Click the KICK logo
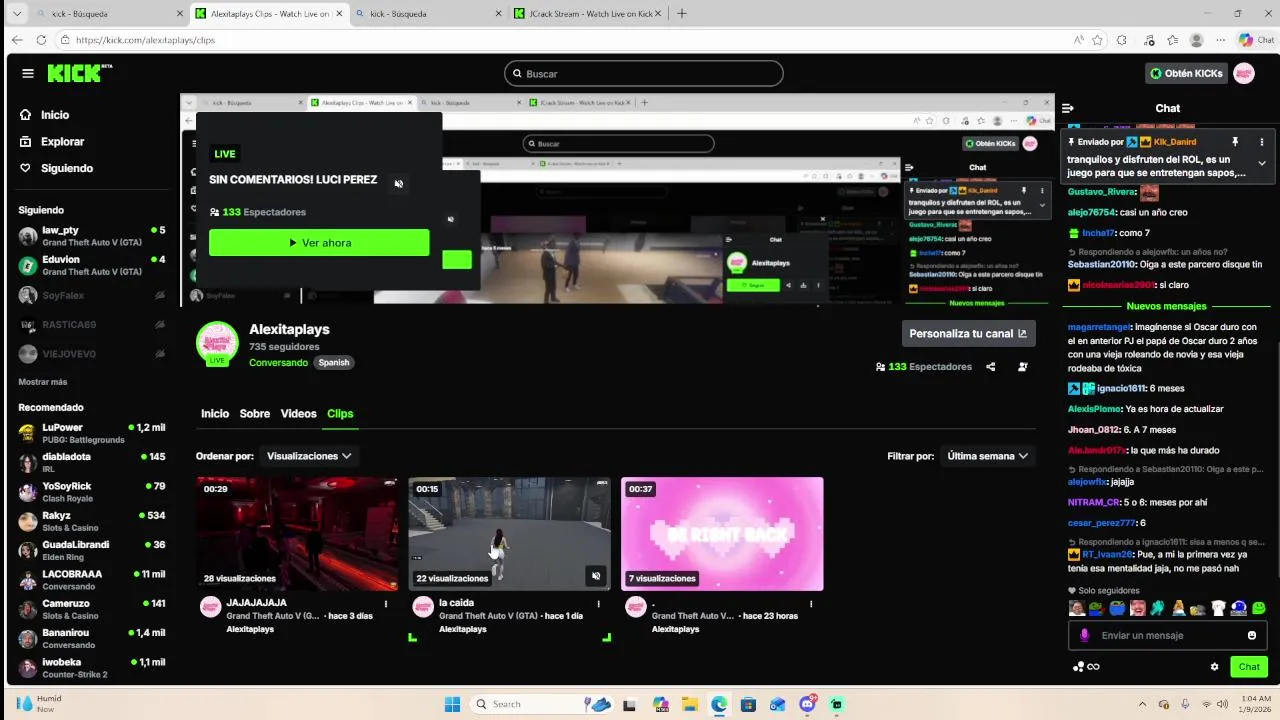This screenshot has height=720, width=1280. 80,73
